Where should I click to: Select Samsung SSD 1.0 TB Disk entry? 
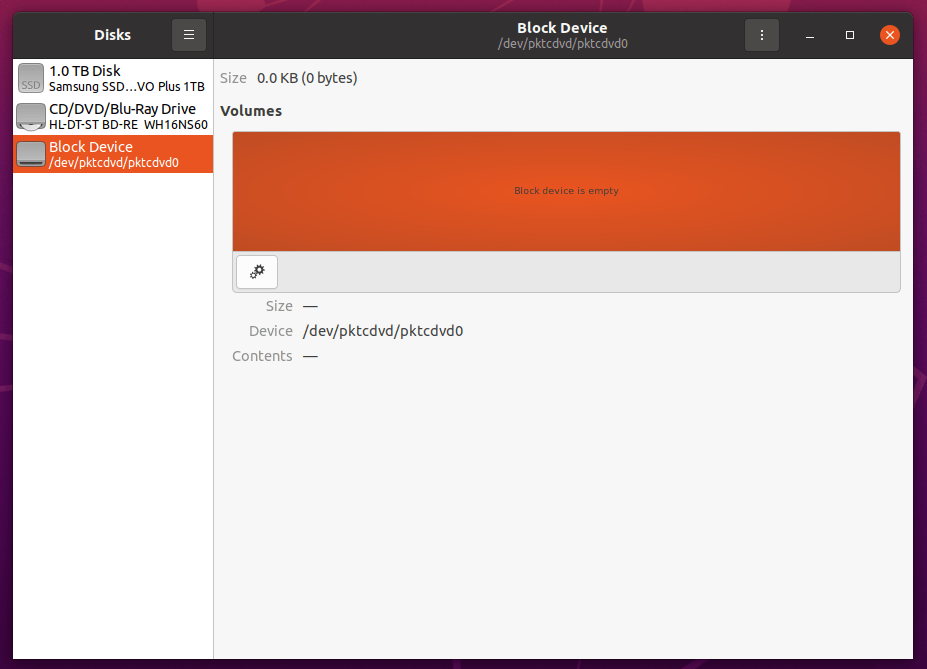click(113, 78)
